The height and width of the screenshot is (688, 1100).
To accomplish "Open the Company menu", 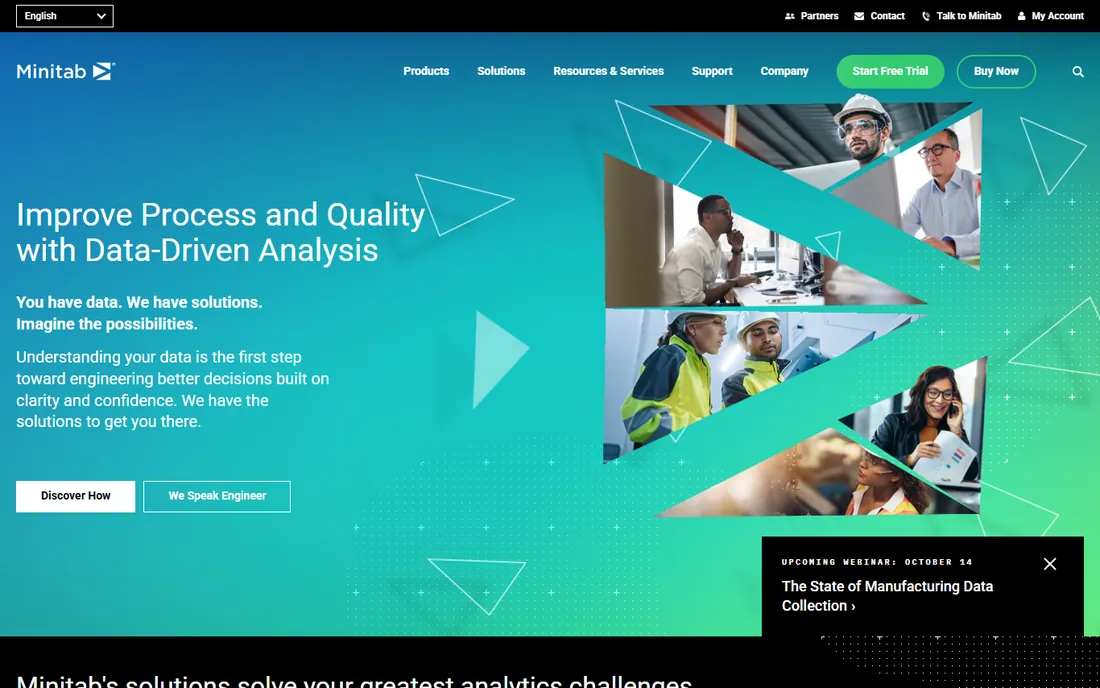I will [x=784, y=71].
